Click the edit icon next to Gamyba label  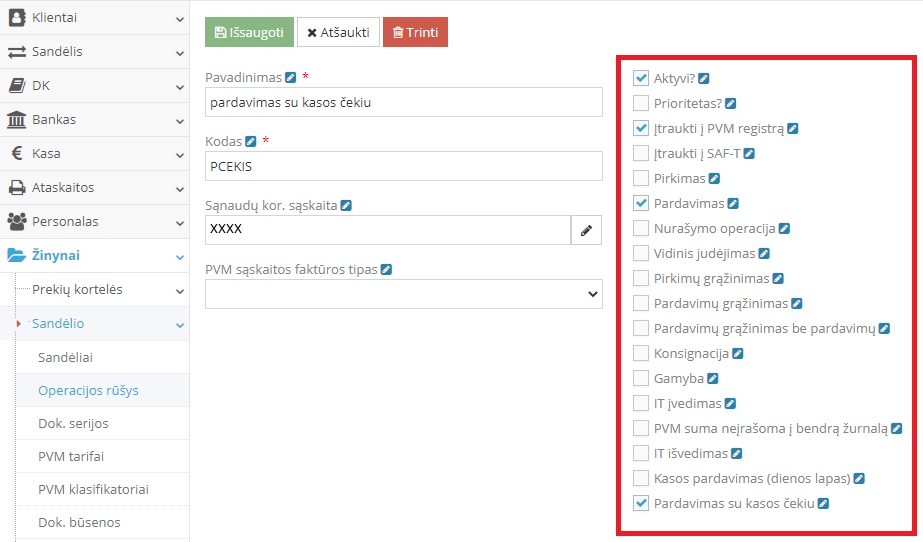(713, 379)
